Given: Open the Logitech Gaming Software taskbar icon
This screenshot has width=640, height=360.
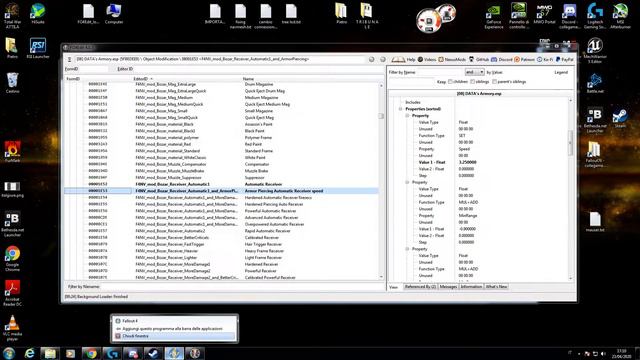Looking at the screenshot, I should pos(112,353).
